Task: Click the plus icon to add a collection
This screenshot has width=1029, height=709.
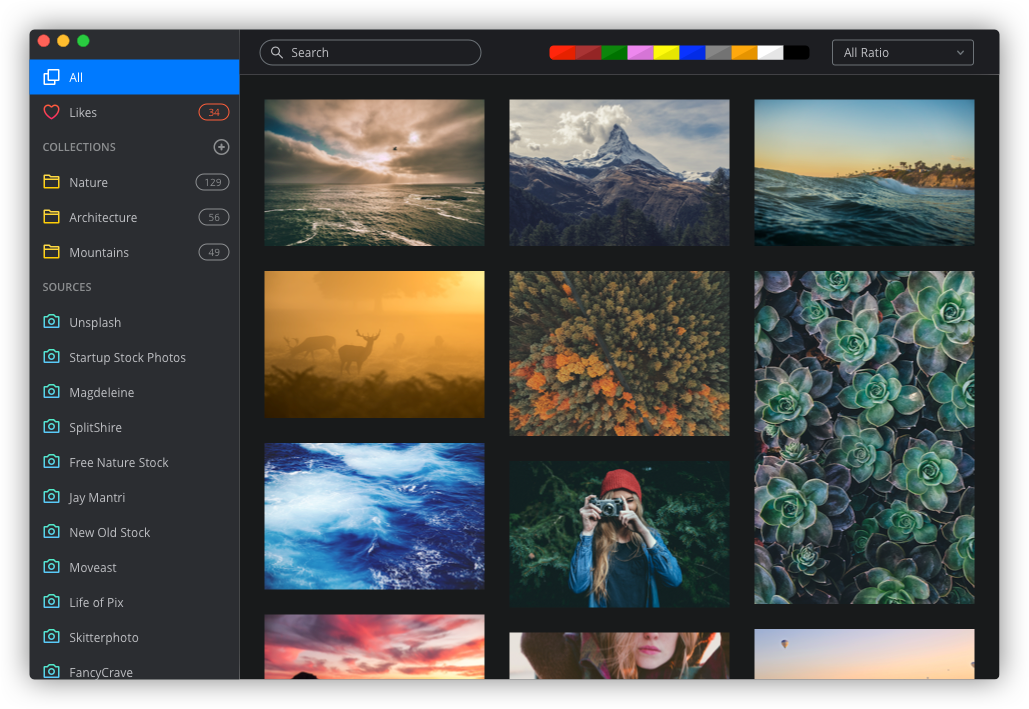Action: click(220, 147)
